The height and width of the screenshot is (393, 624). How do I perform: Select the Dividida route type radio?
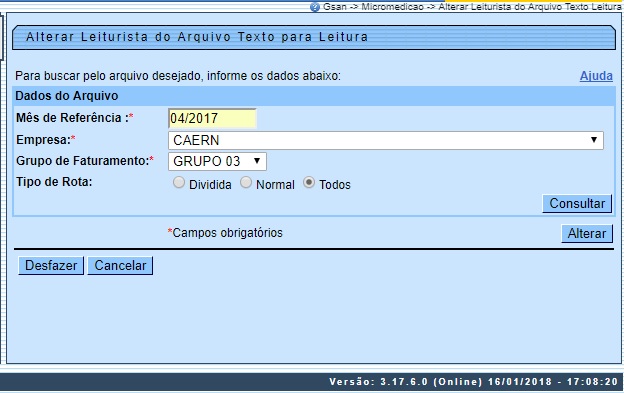click(x=179, y=183)
